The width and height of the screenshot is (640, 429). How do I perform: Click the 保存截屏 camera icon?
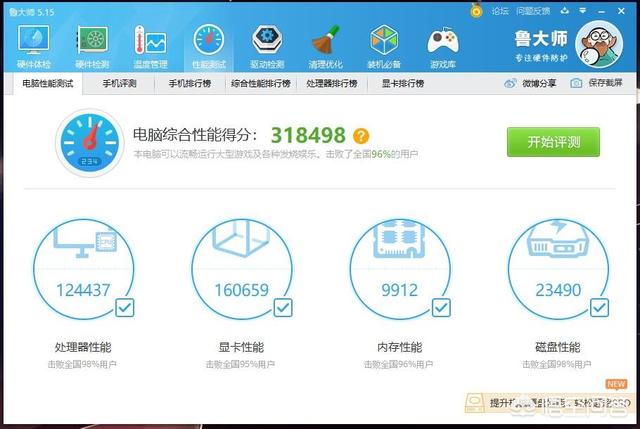tap(576, 83)
